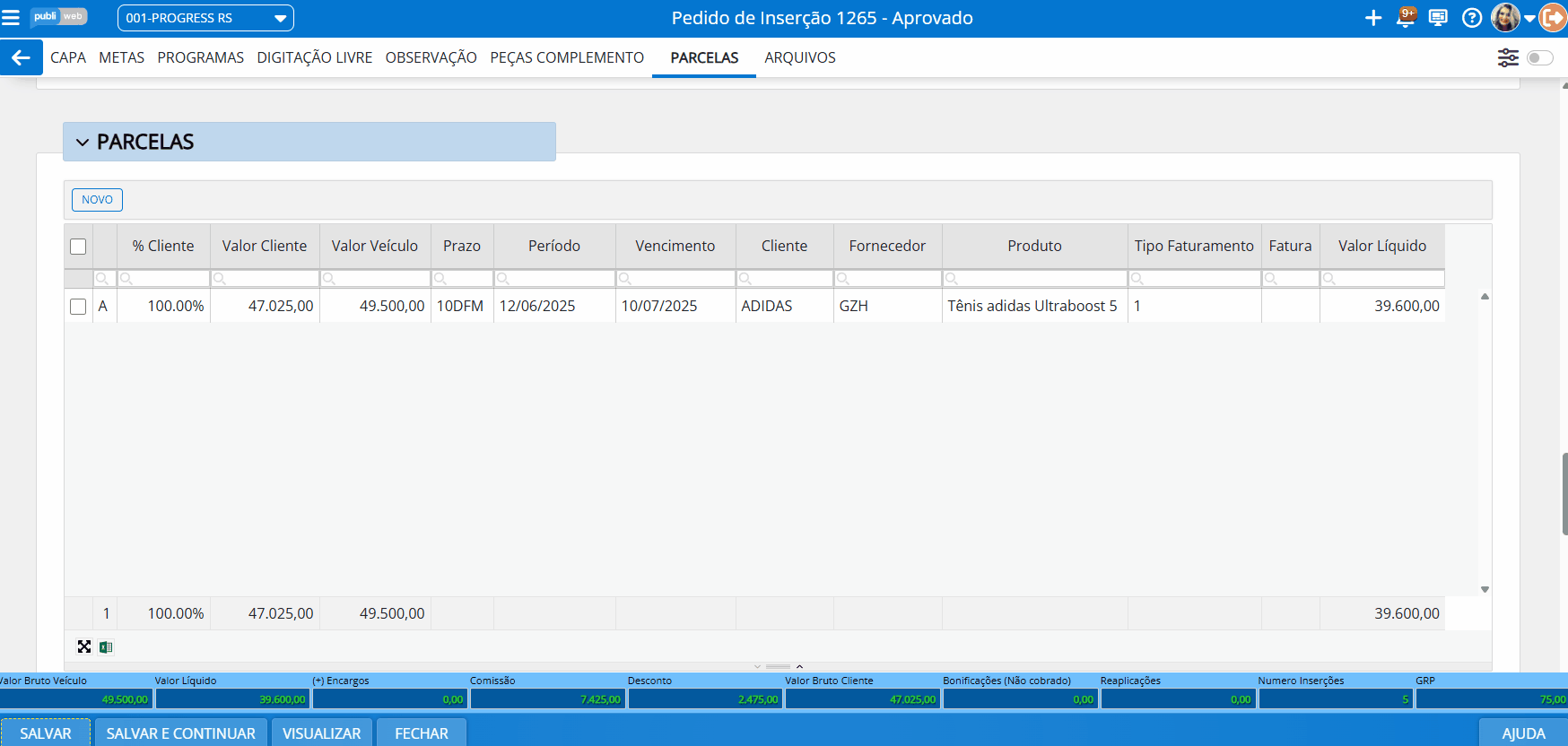Open the notifications bell
Viewport: 1568px width, 746px height.
(x=1406, y=18)
